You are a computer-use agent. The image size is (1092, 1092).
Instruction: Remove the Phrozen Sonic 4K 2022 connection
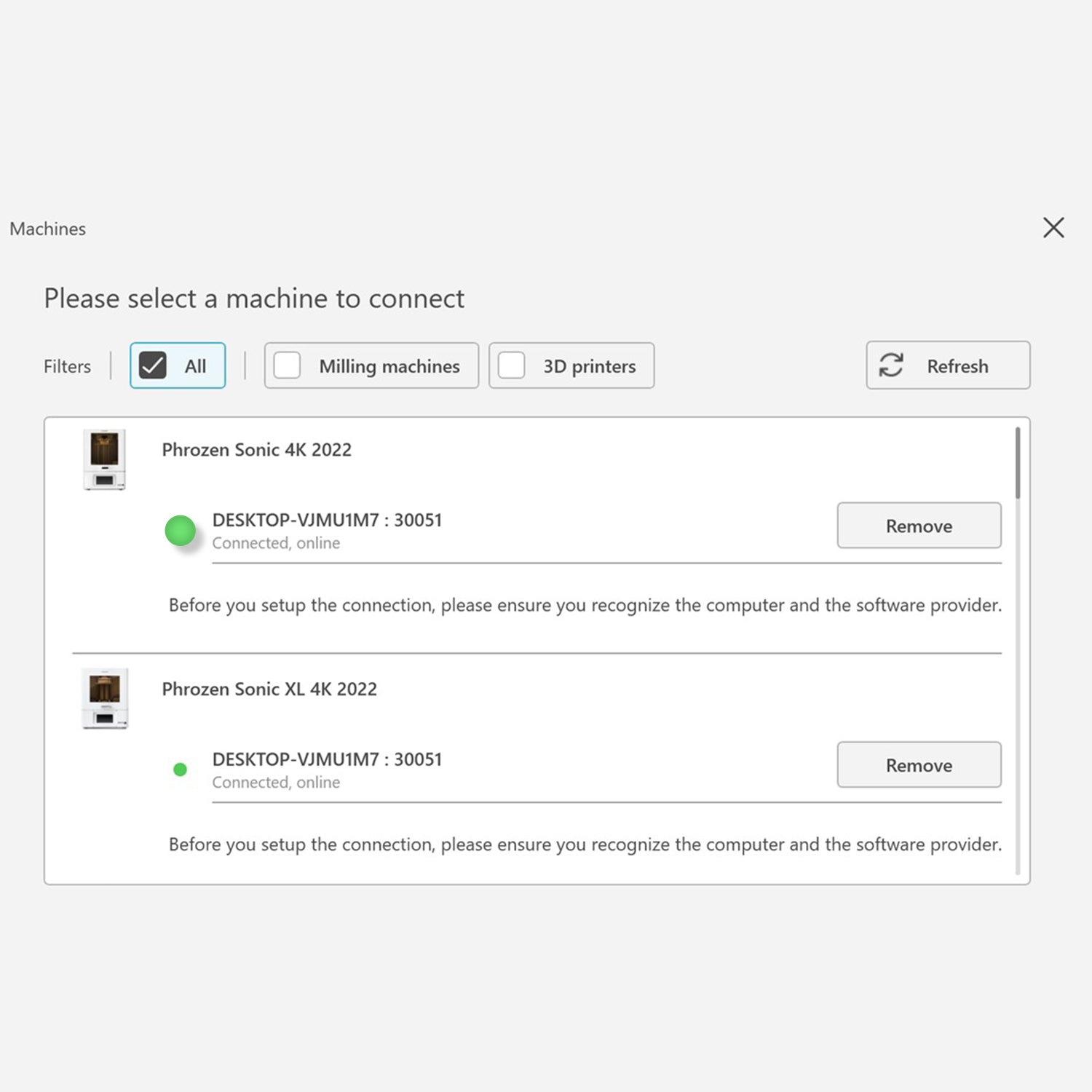tap(918, 526)
